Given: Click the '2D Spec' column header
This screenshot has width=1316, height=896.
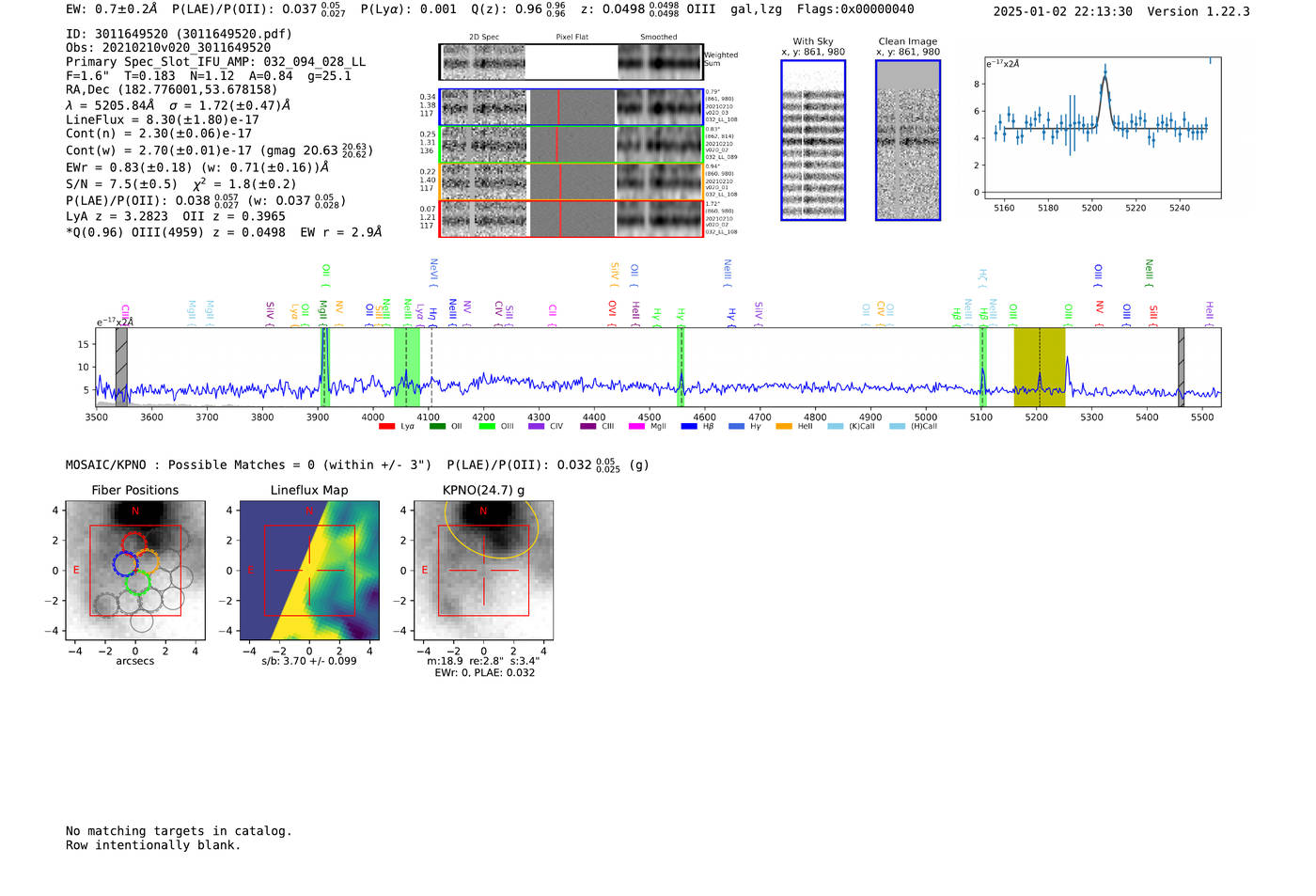Looking at the screenshot, I should (x=484, y=38).
